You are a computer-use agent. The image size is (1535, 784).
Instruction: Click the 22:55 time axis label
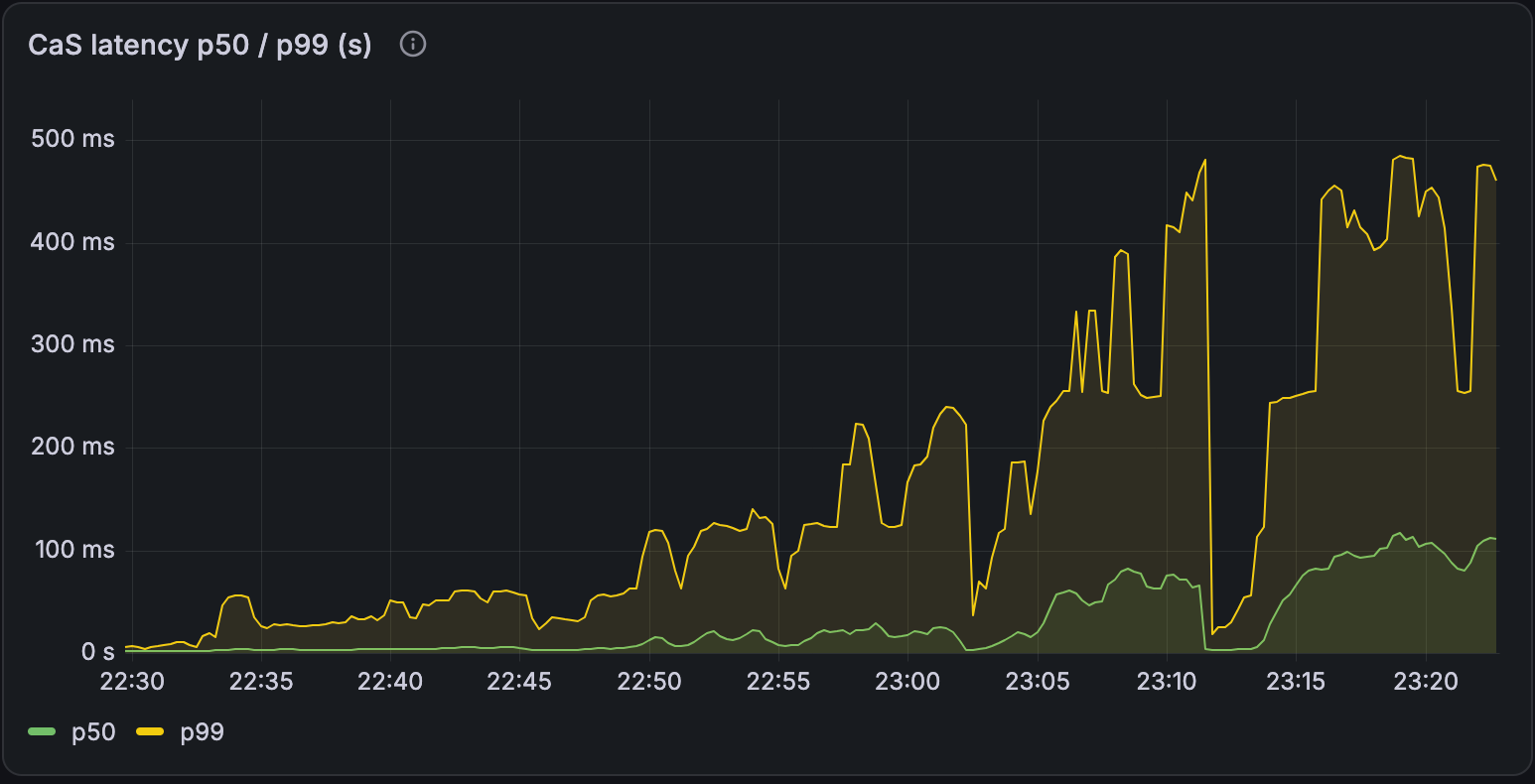[778, 682]
